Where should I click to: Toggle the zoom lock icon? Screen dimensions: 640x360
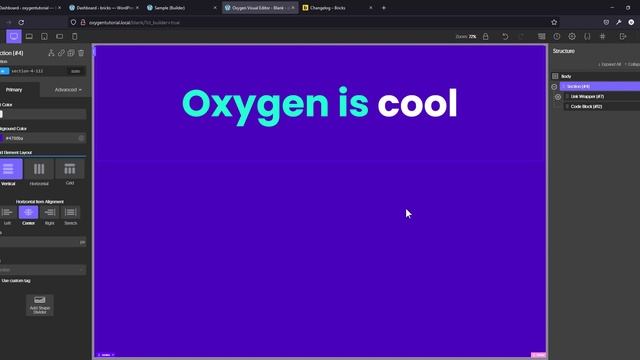(485, 37)
